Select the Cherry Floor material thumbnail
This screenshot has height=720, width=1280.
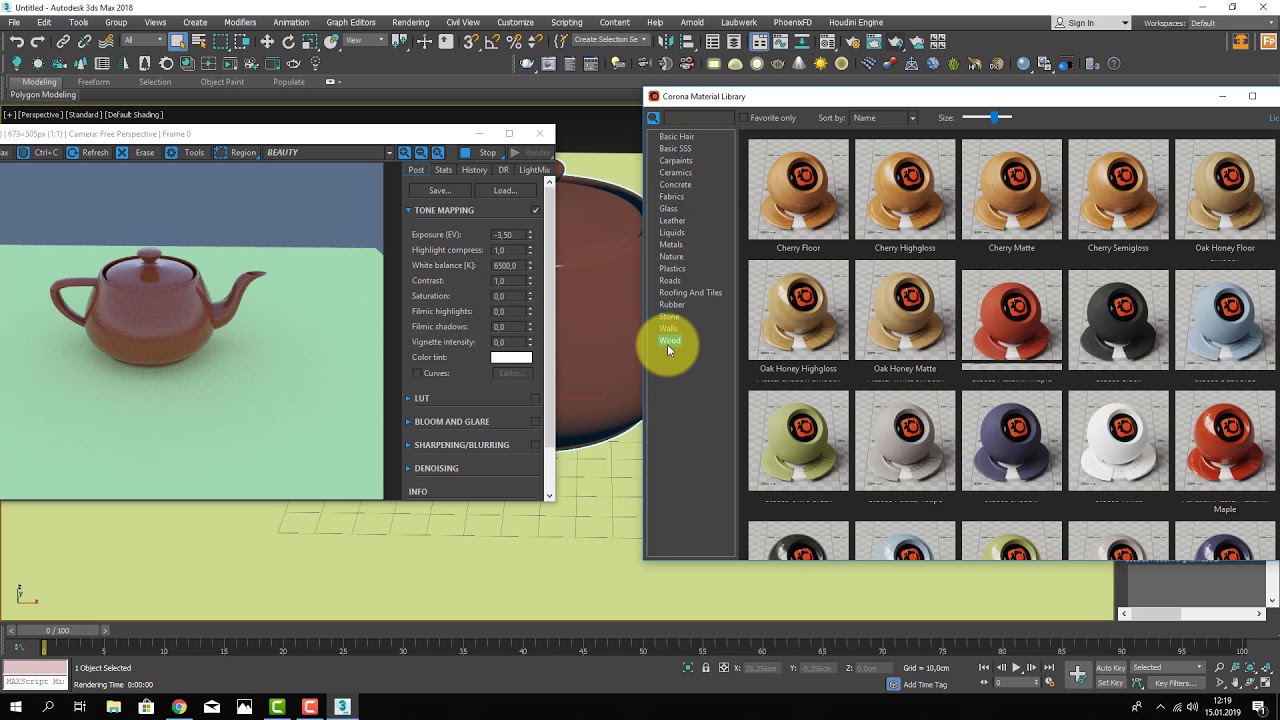[x=798, y=189]
